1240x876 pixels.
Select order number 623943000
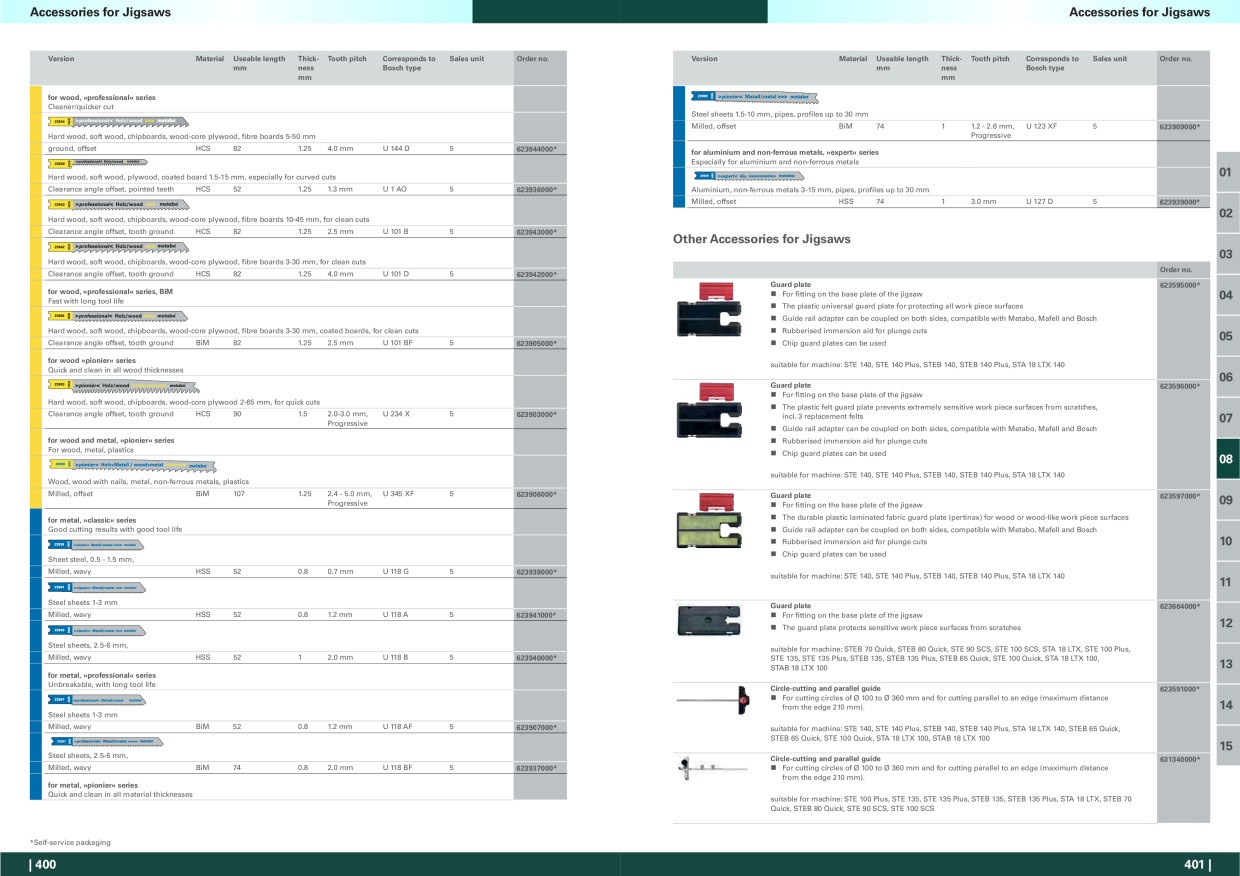pyautogui.click(x=536, y=232)
